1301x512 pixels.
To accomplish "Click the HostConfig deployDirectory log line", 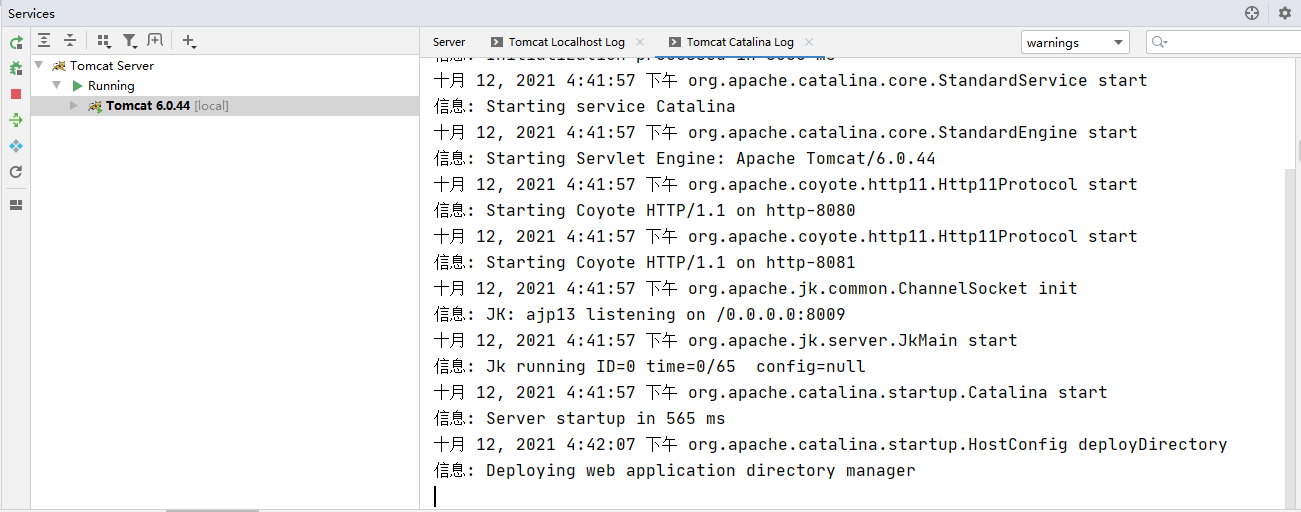I will [830, 444].
